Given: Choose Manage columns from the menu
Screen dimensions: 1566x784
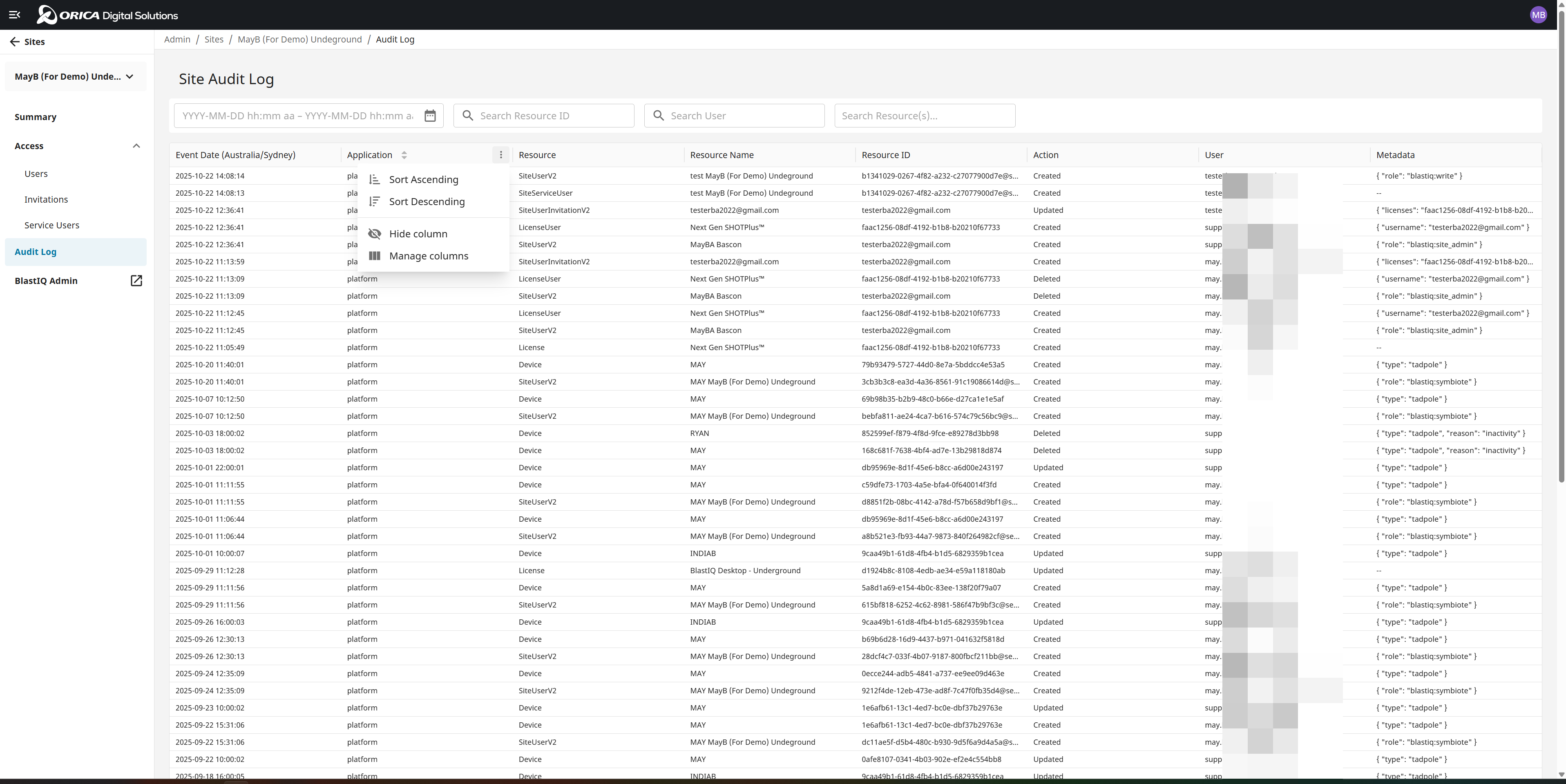Looking at the screenshot, I should [x=433, y=256].
